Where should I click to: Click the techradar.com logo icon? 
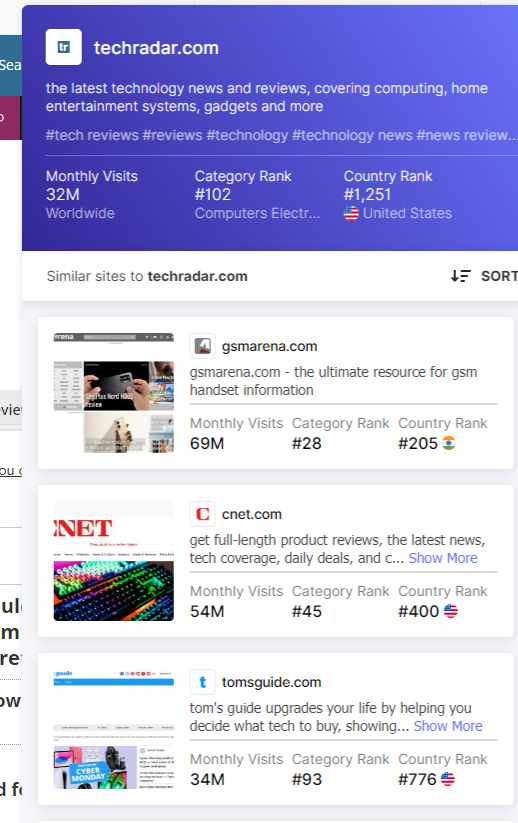tap(64, 47)
